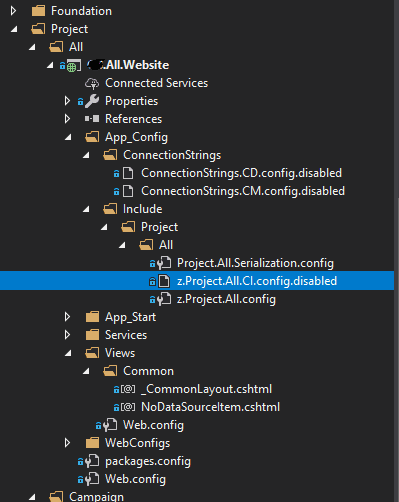Click the App_Config folder icon

coord(92,137)
